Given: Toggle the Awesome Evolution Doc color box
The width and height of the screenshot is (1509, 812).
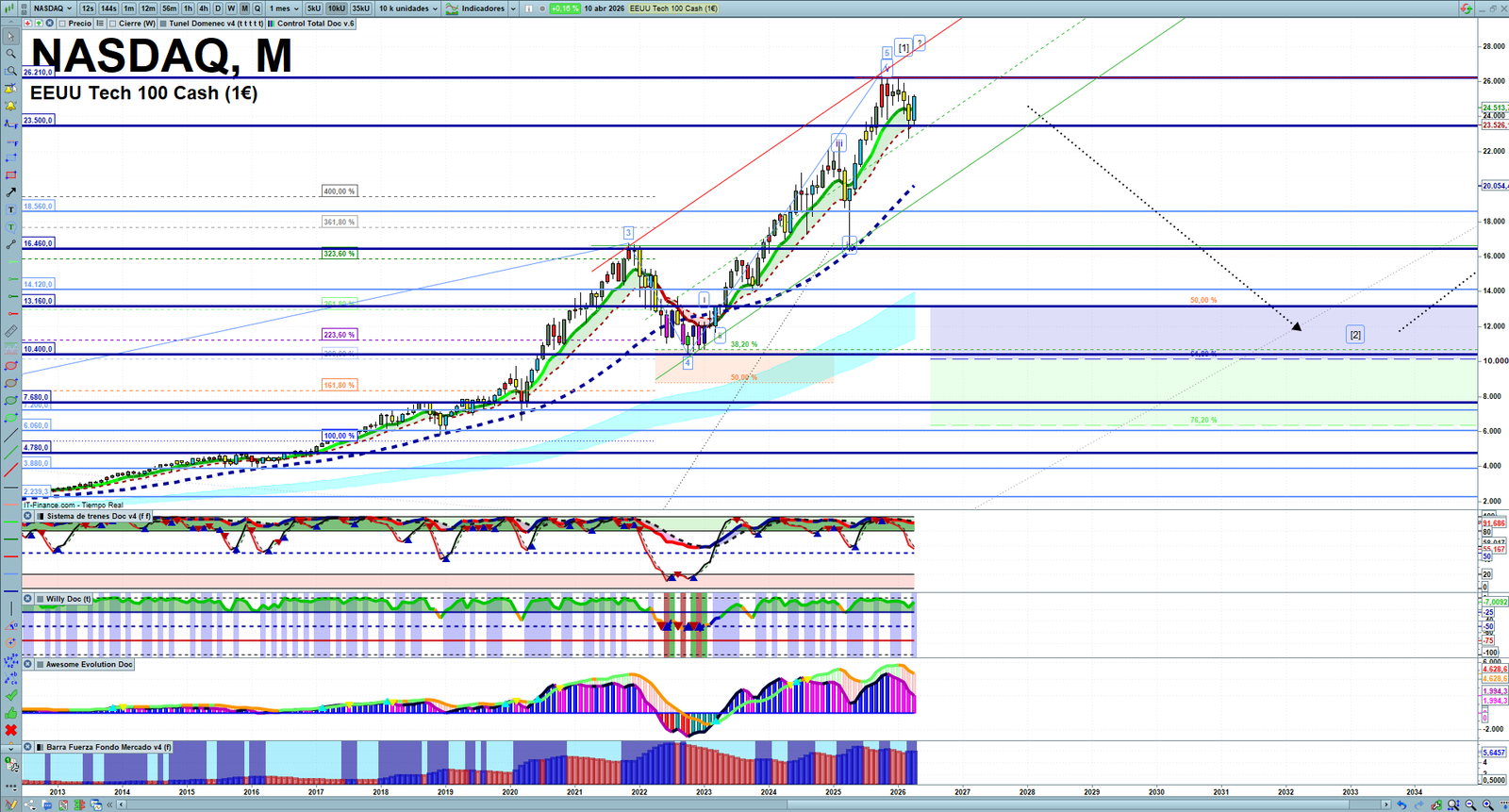Looking at the screenshot, I should click(x=41, y=665).
